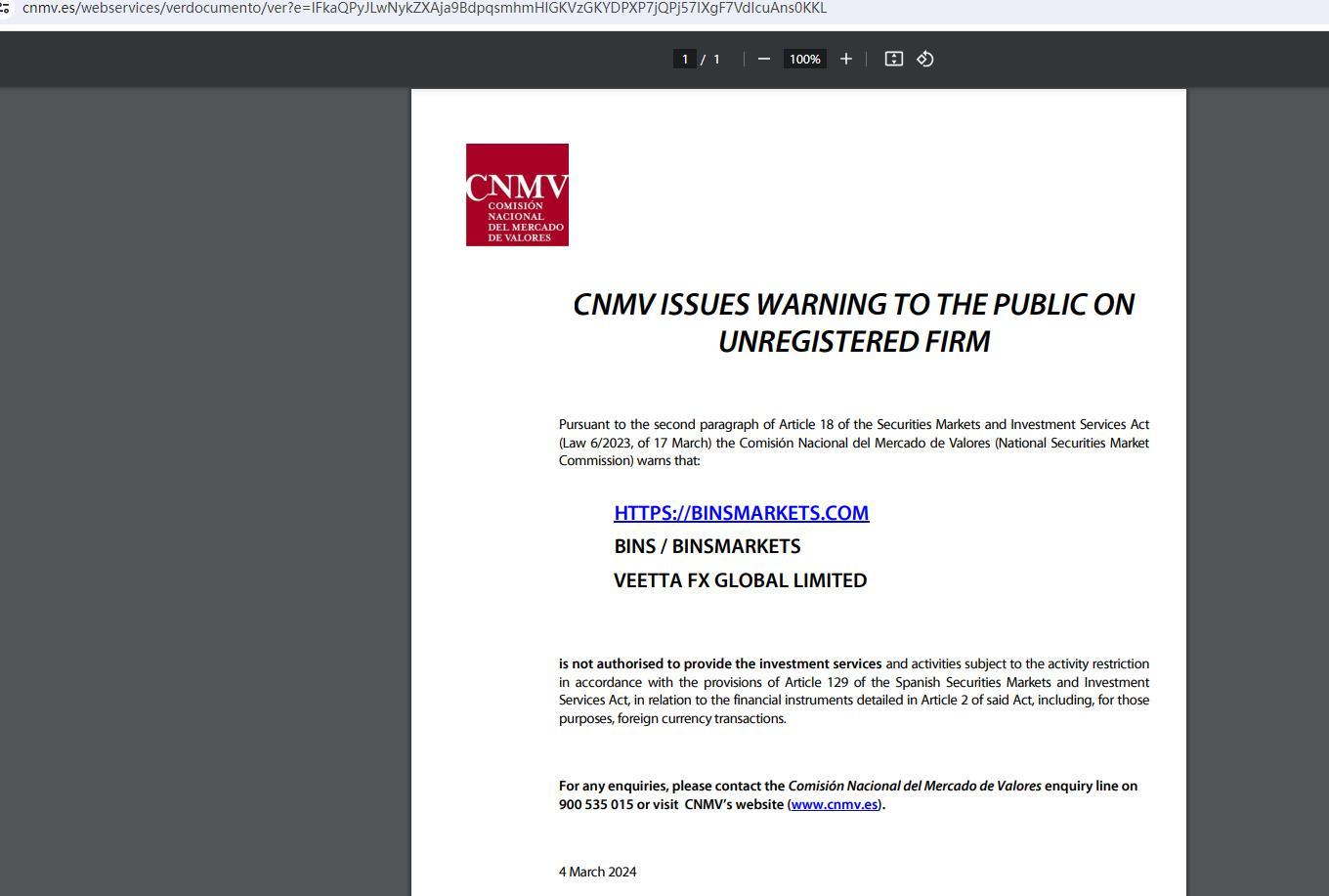Viewport: 1329px width, 896px height.
Task: Click the BINS / BINSMARKETS firm name
Action: (x=707, y=546)
